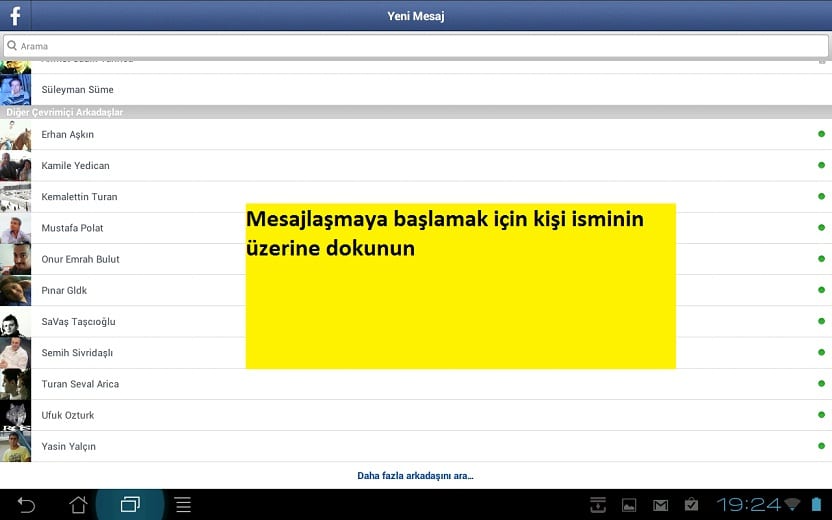
Task: Tap the Android back button
Action: coord(26,505)
